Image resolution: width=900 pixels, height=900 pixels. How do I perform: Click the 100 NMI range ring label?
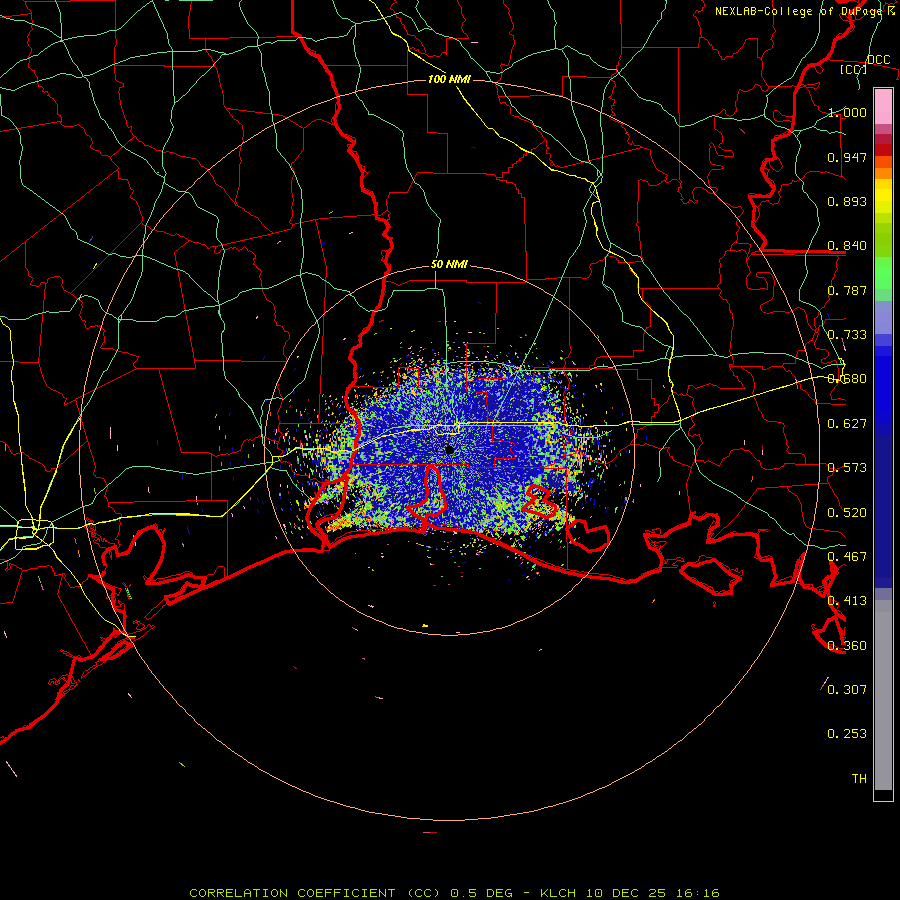pyautogui.click(x=449, y=79)
